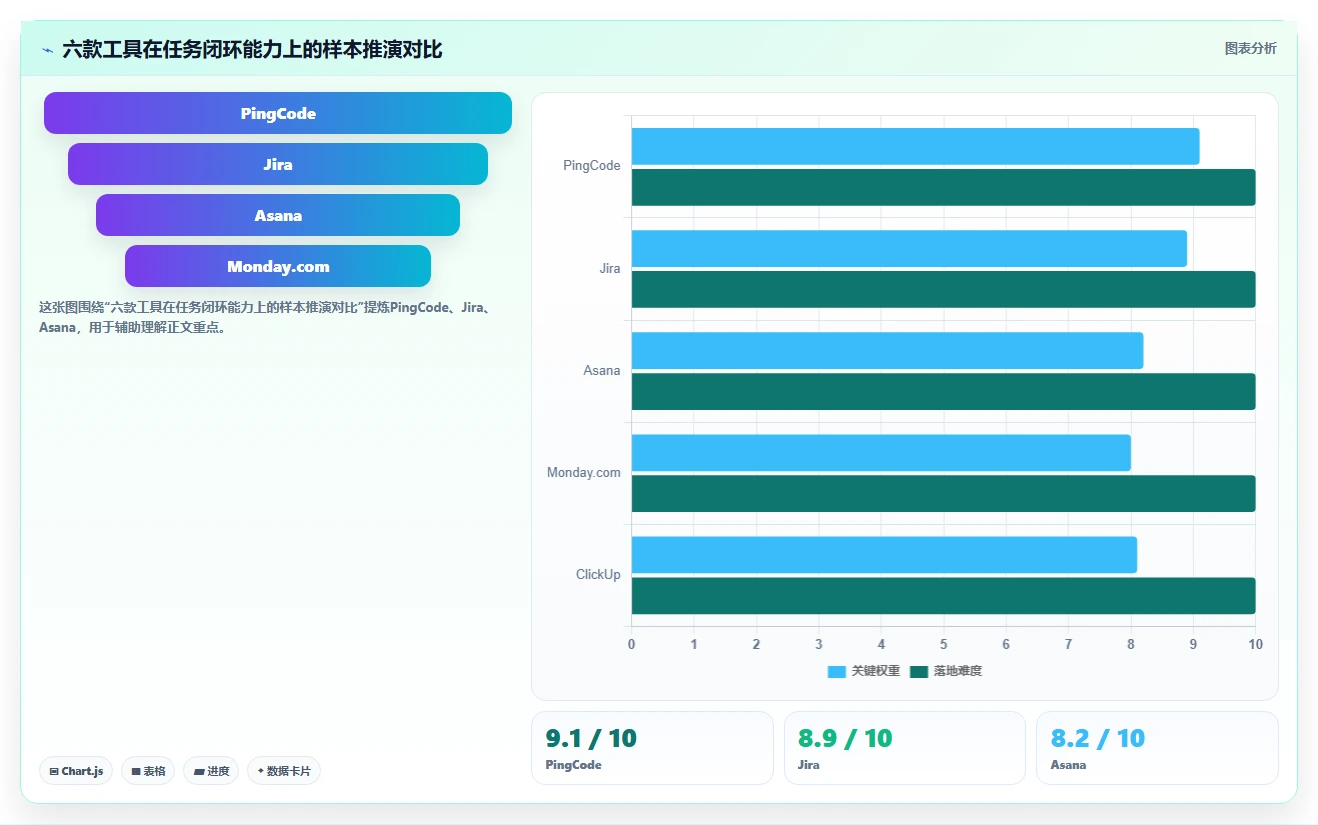Click the ClickUp label on the chart axis
This screenshot has height=825, width=1318.
(598, 574)
